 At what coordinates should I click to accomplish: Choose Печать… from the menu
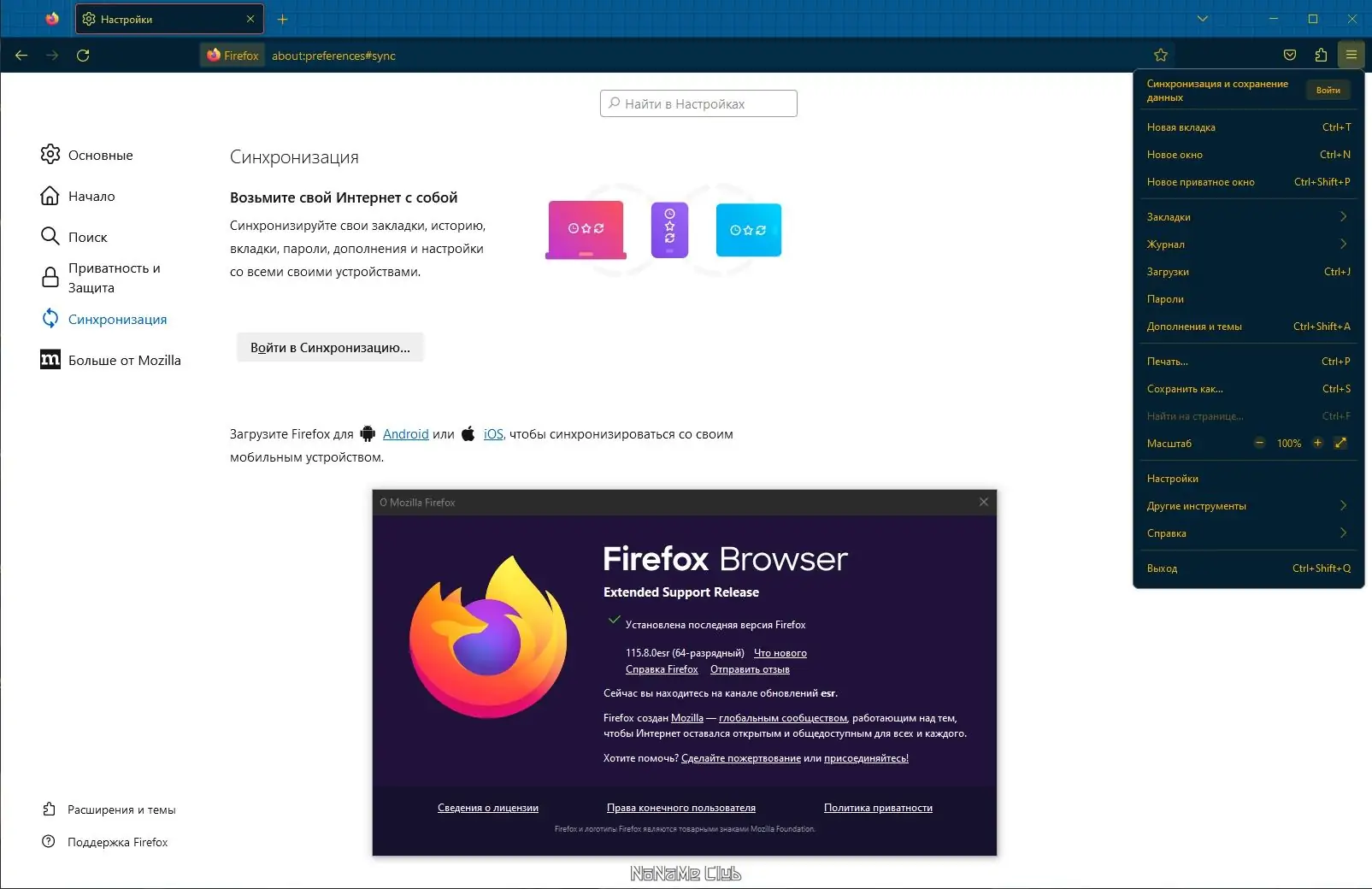pos(1248,362)
